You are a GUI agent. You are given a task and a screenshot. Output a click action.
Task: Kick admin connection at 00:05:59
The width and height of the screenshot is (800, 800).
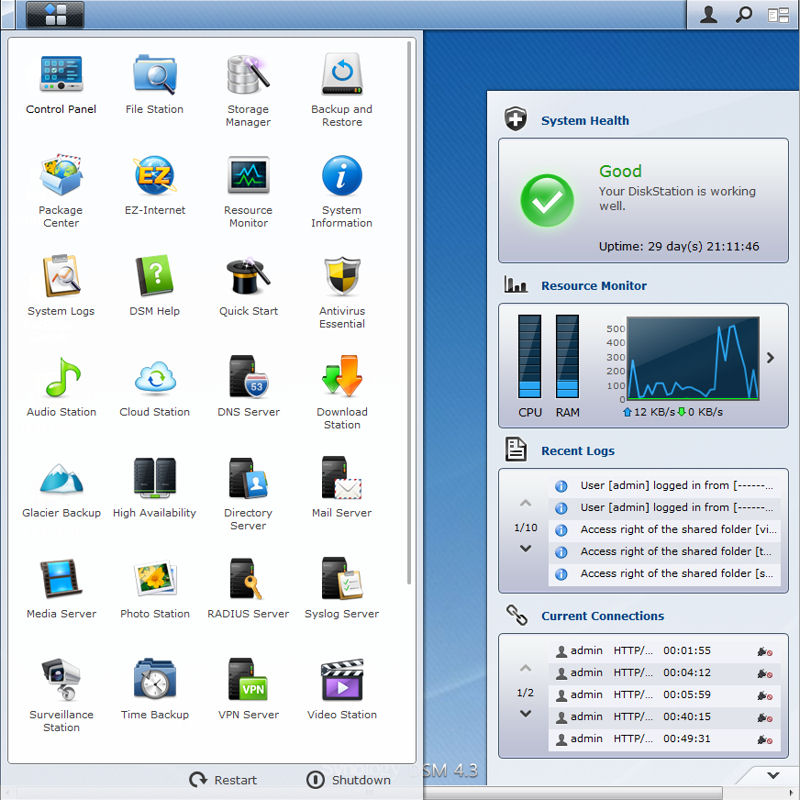[x=765, y=695]
